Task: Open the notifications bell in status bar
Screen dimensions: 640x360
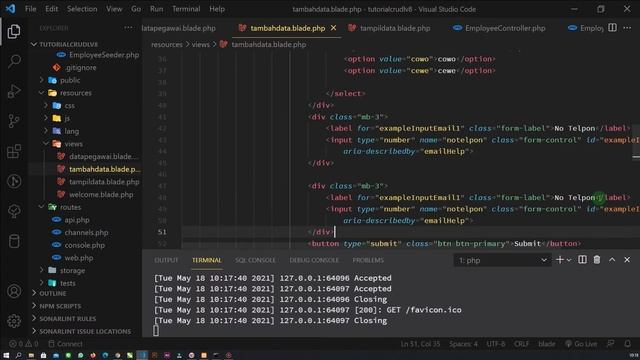Action: [x=627, y=344]
